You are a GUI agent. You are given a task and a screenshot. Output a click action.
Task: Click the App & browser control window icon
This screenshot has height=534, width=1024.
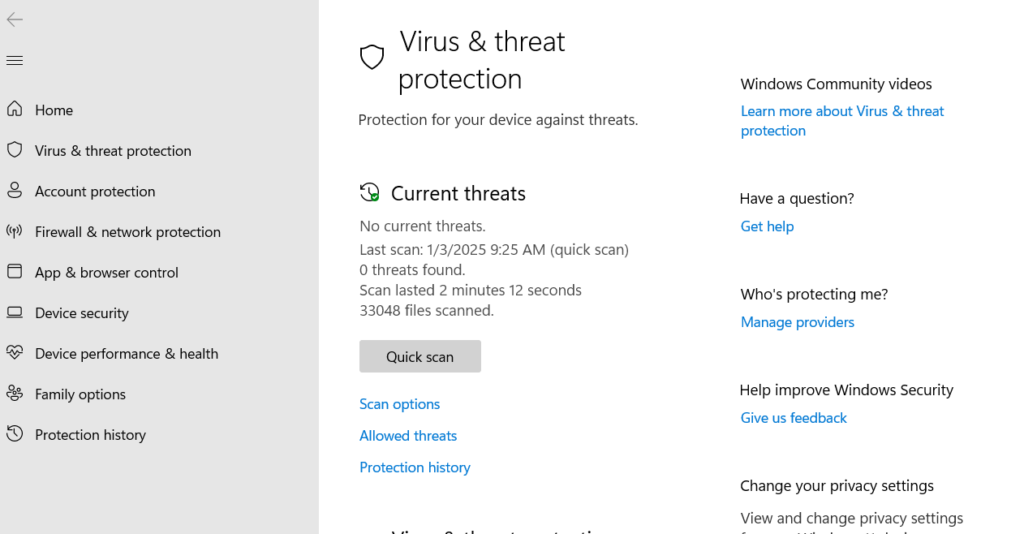14,272
